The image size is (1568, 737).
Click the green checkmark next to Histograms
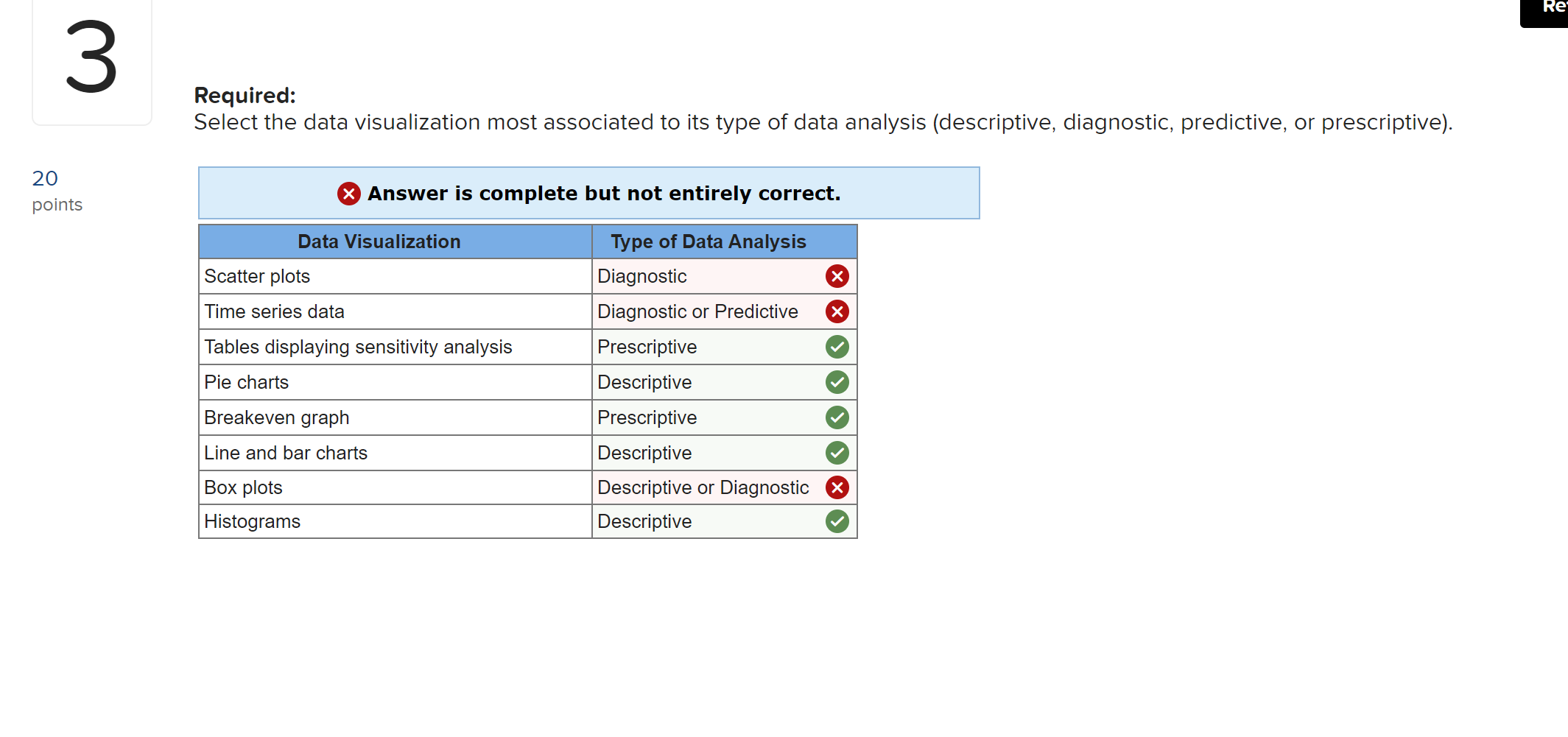point(837,521)
